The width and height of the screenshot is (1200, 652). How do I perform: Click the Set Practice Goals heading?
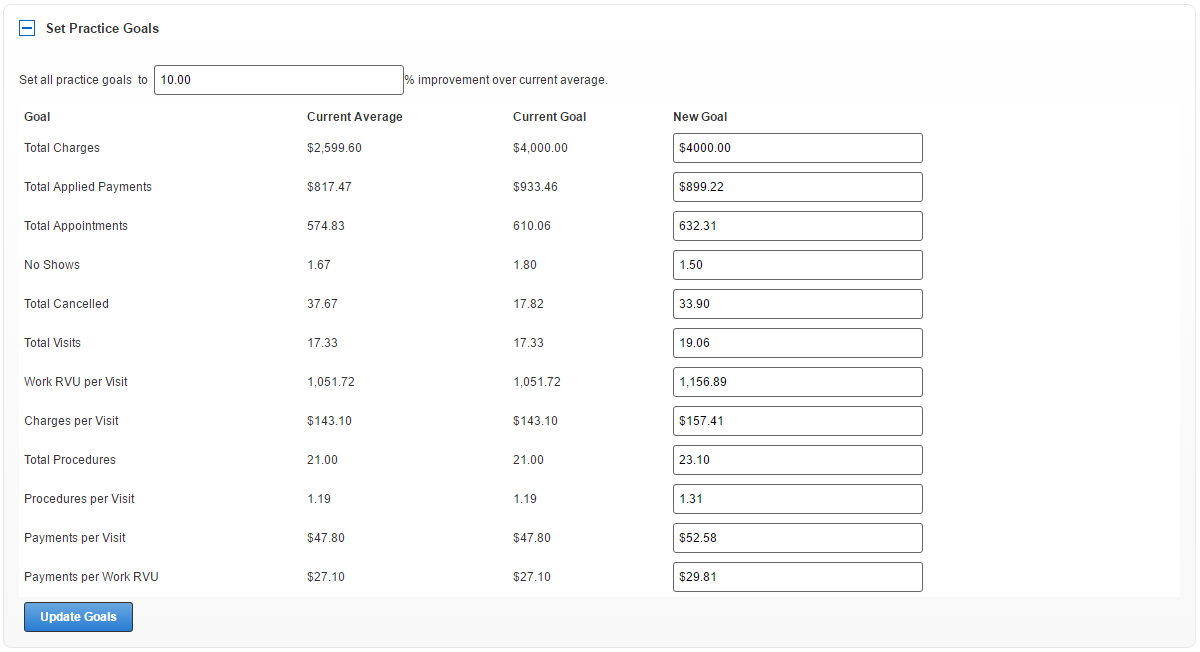[x=102, y=29]
